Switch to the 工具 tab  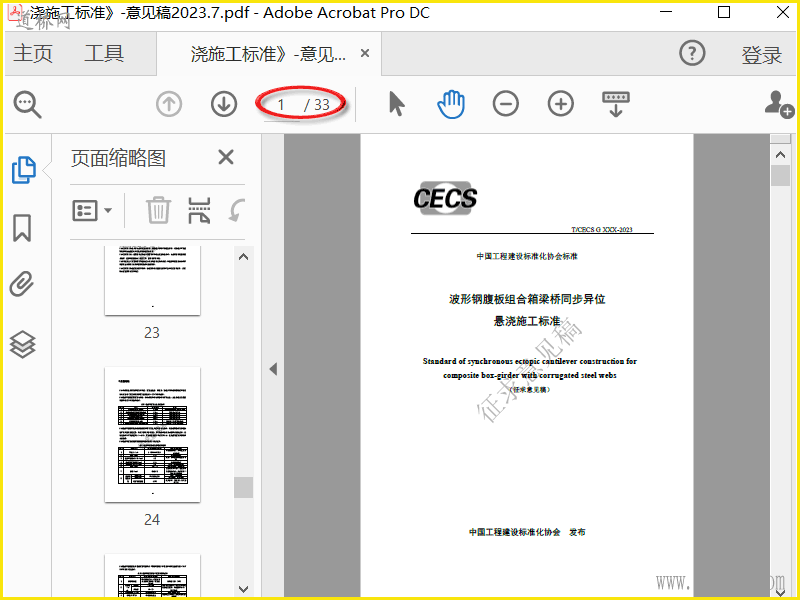104,54
